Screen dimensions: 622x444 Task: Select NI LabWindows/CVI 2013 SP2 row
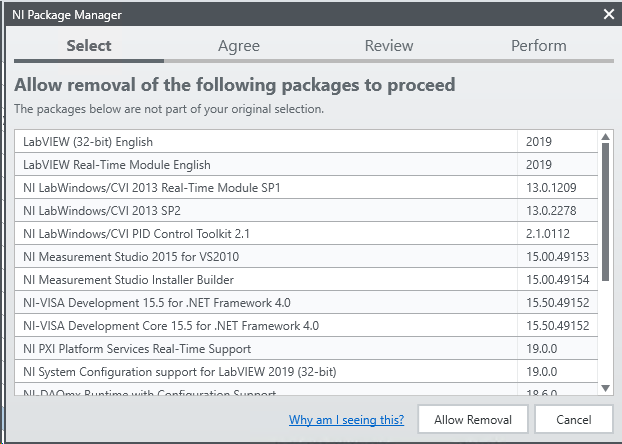pyautogui.click(x=306, y=210)
